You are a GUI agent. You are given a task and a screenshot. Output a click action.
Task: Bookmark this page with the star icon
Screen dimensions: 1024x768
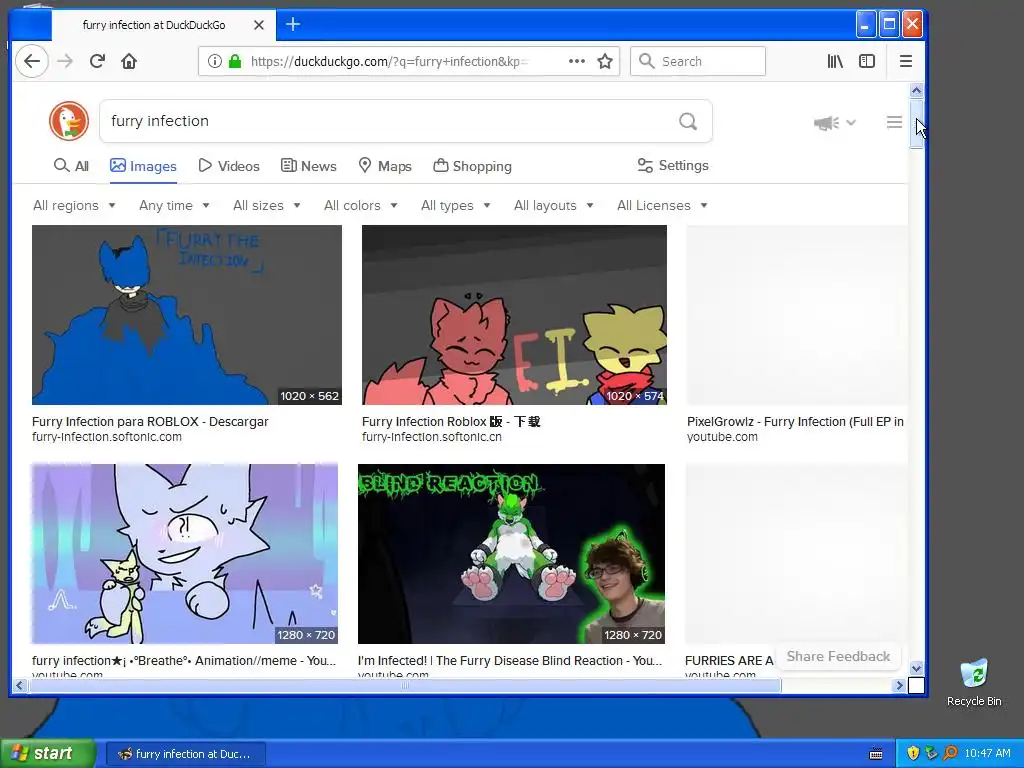(605, 61)
